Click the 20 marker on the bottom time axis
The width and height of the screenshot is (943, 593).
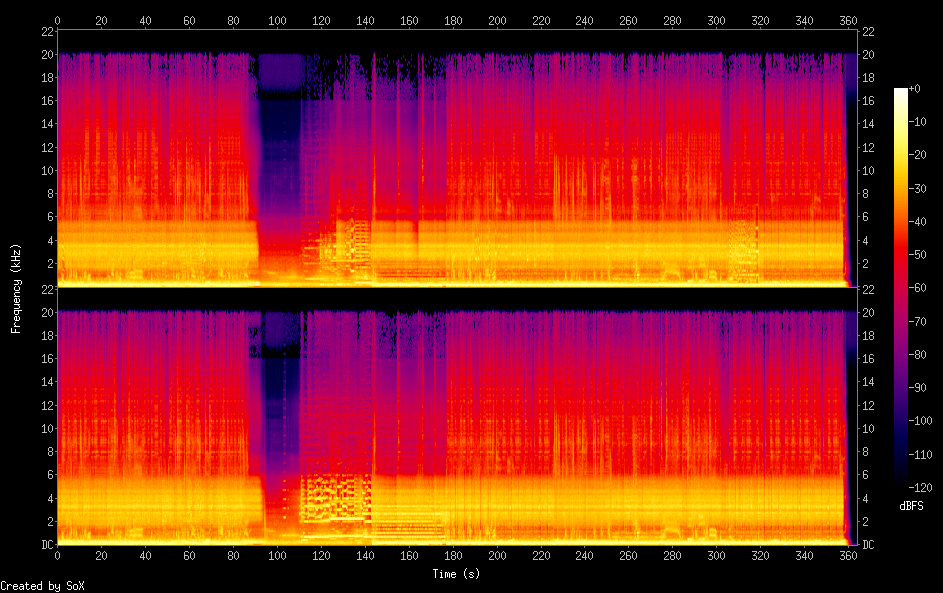pyautogui.click(x=101, y=555)
